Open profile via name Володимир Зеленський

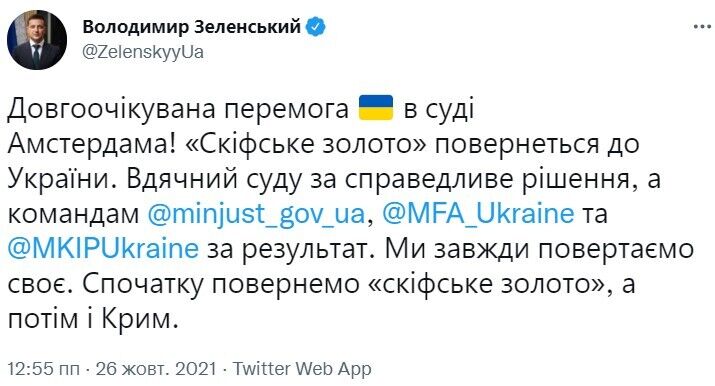coord(192,27)
